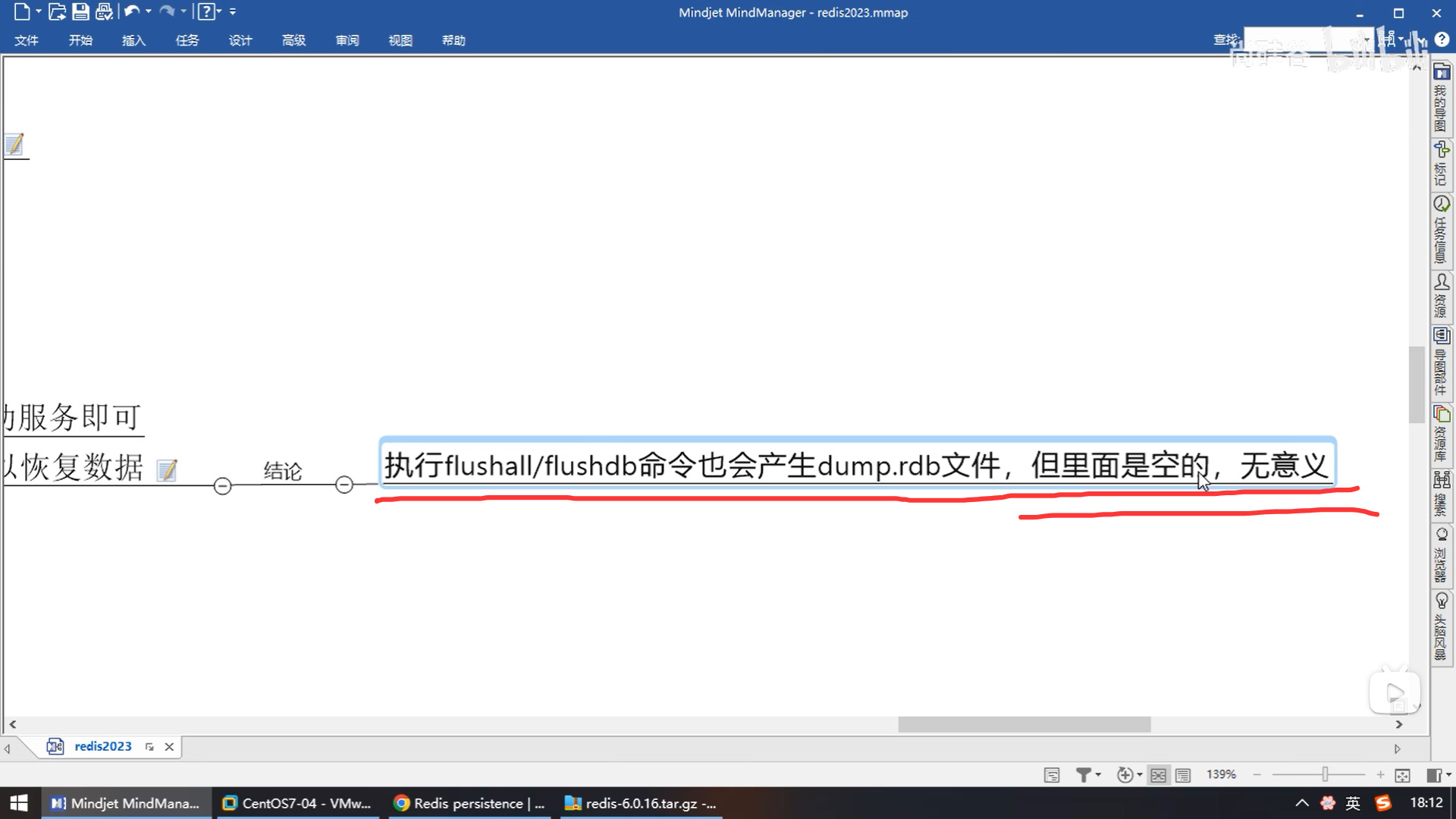This screenshot has height=819, width=1456.
Task: Open the 视图 ribbon tab
Action: [400, 40]
